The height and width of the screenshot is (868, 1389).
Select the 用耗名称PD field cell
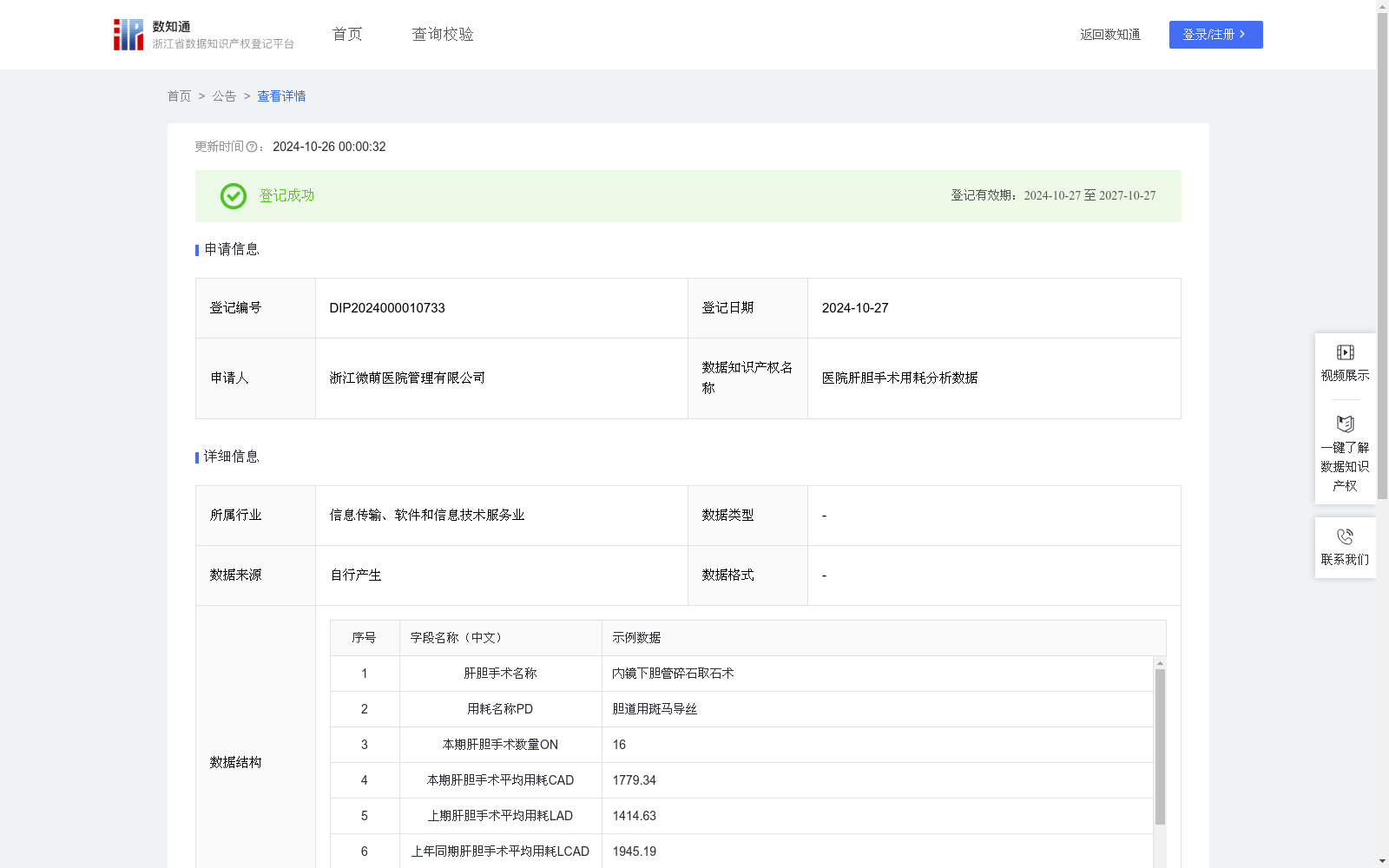click(501, 709)
